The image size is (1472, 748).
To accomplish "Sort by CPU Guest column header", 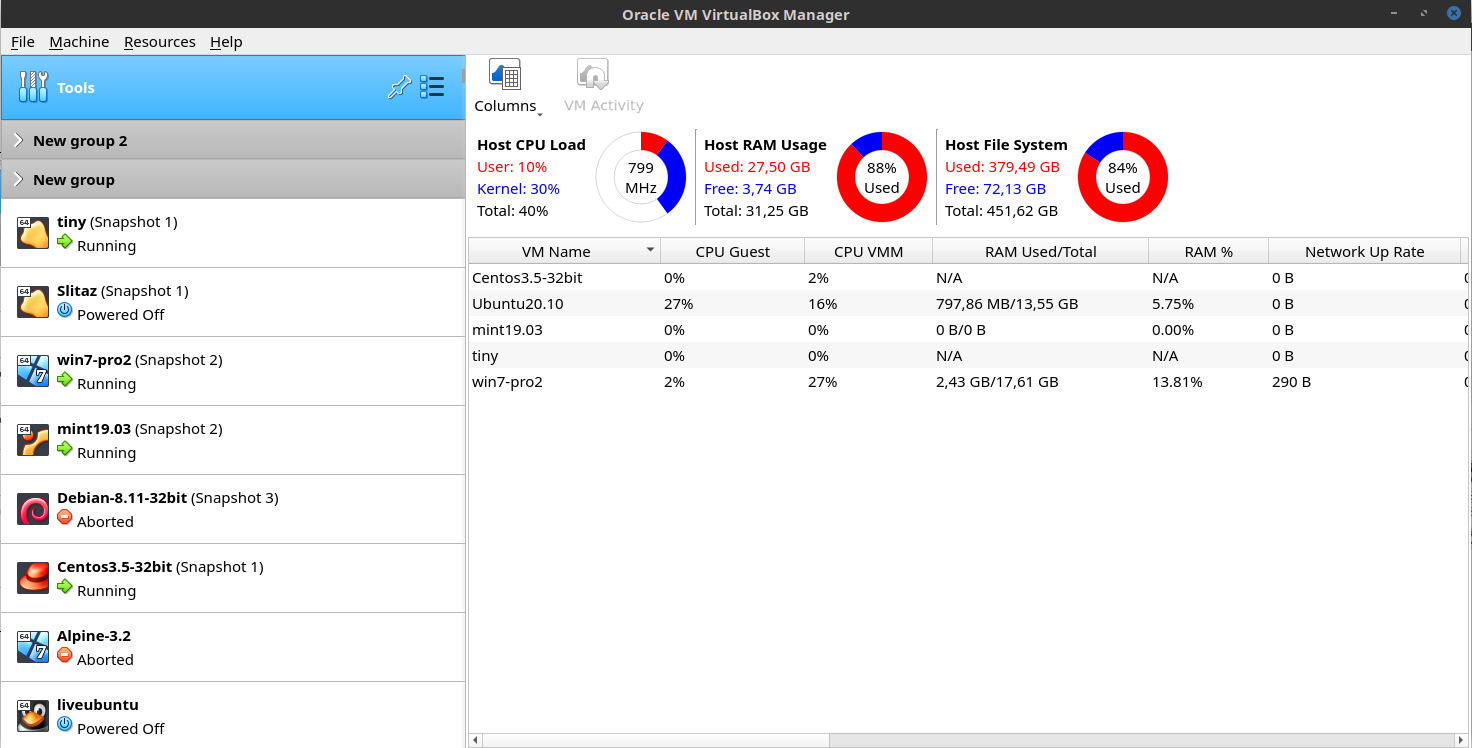I will [x=733, y=251].
